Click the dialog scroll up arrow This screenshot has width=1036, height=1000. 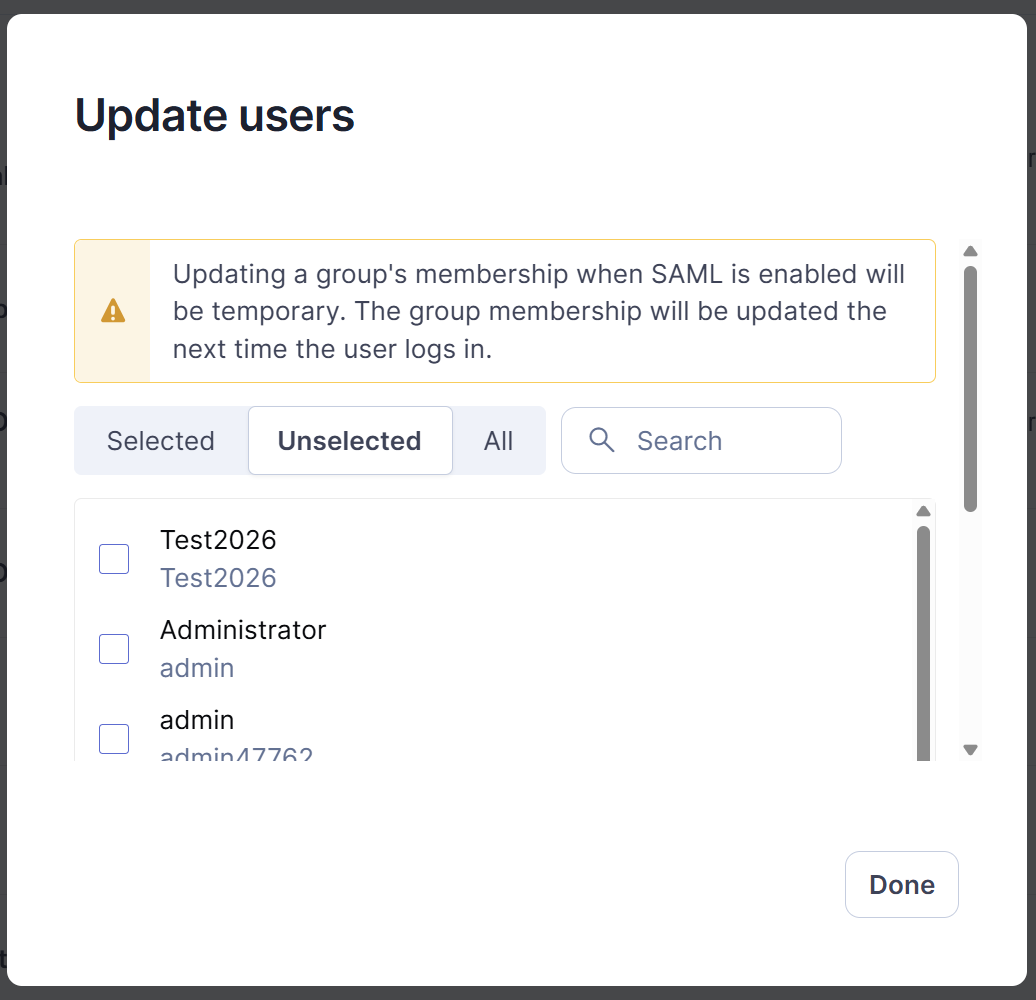click(x=970, y=251)
